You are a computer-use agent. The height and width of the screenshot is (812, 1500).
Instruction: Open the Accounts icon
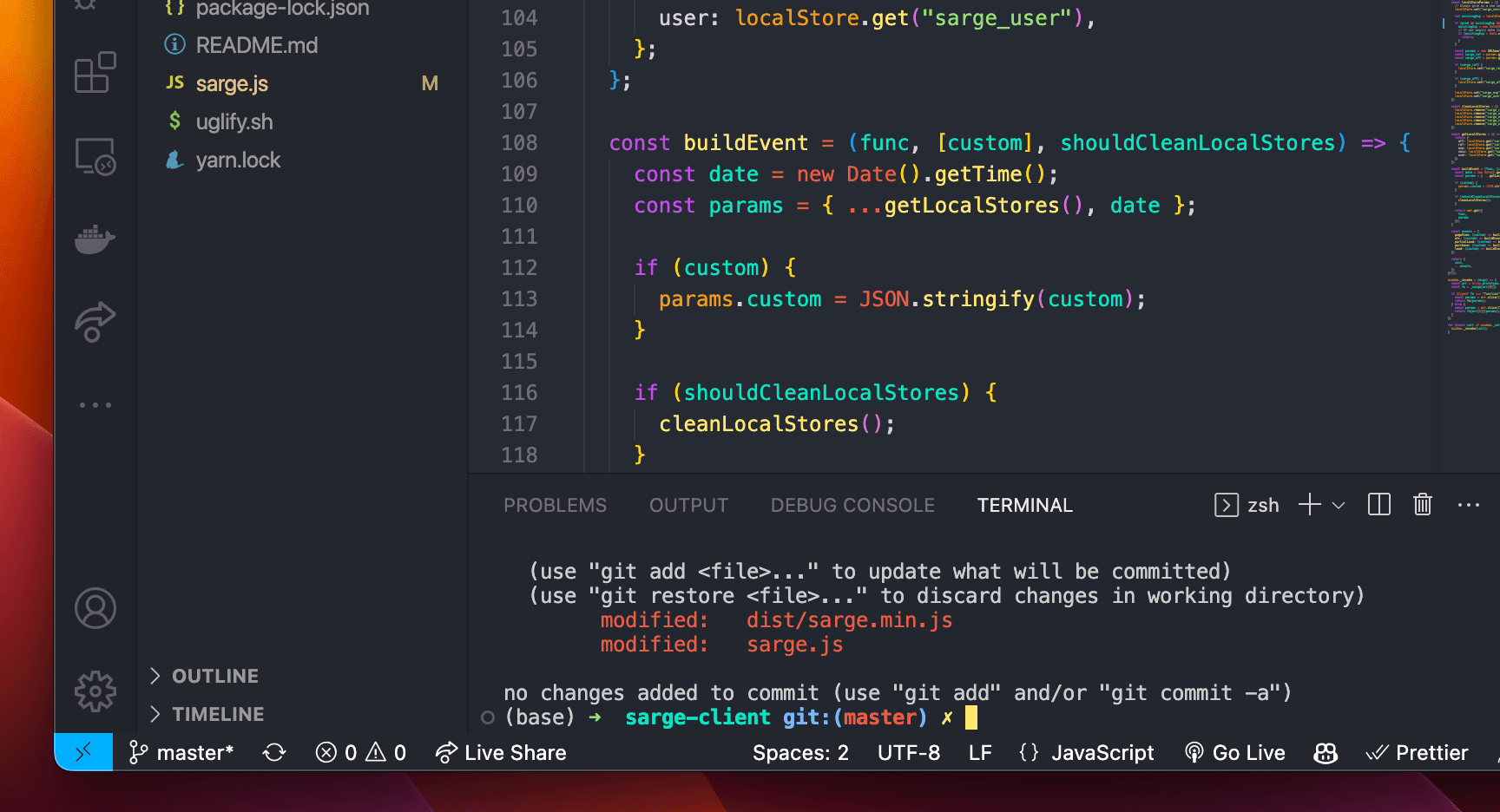tap(95, 608)
